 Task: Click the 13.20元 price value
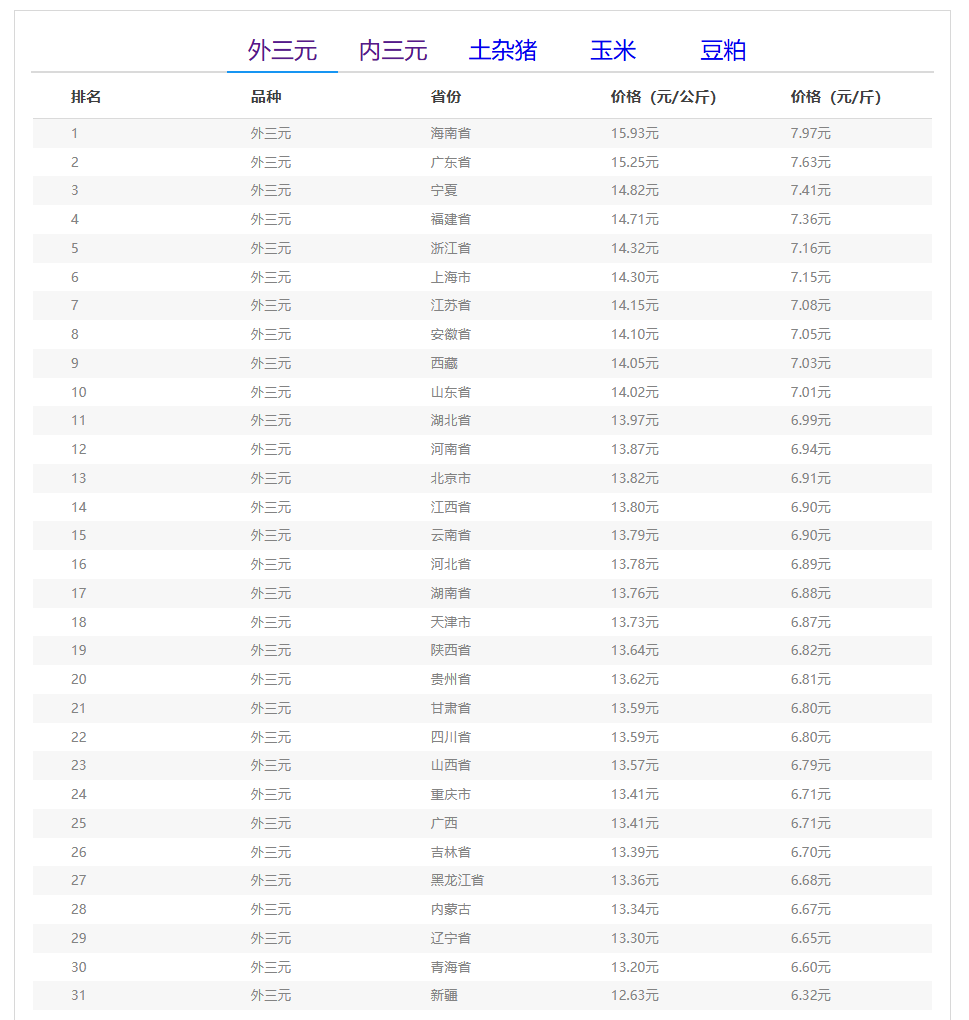click(x=635, y=967)
